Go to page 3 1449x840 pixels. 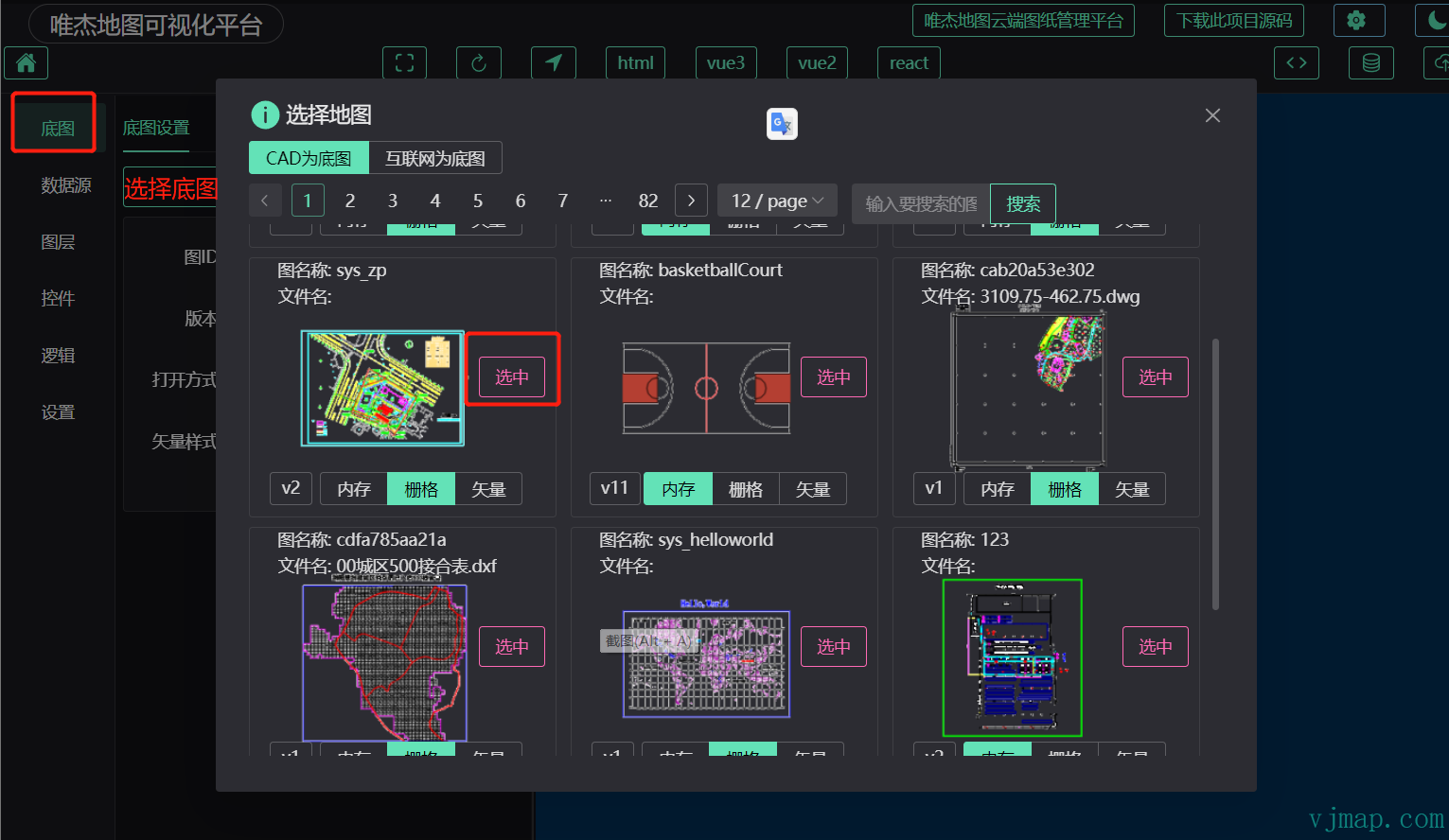(x=393, y=201)
